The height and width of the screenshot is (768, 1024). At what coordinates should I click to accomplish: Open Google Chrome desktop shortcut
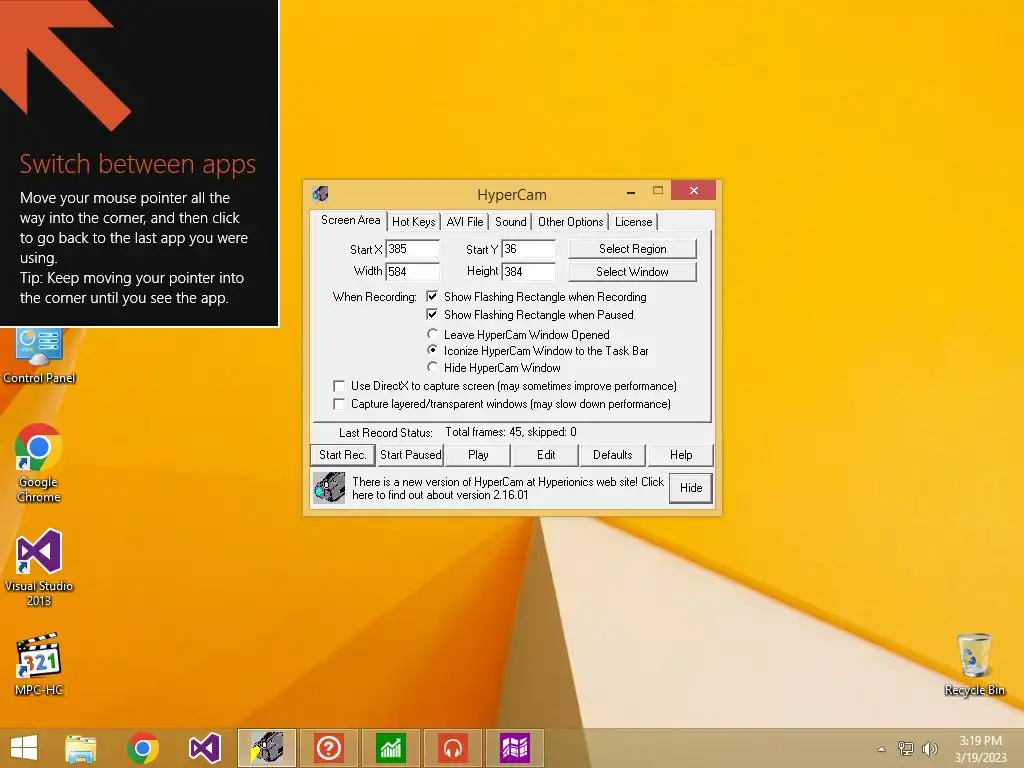[39, 462]
